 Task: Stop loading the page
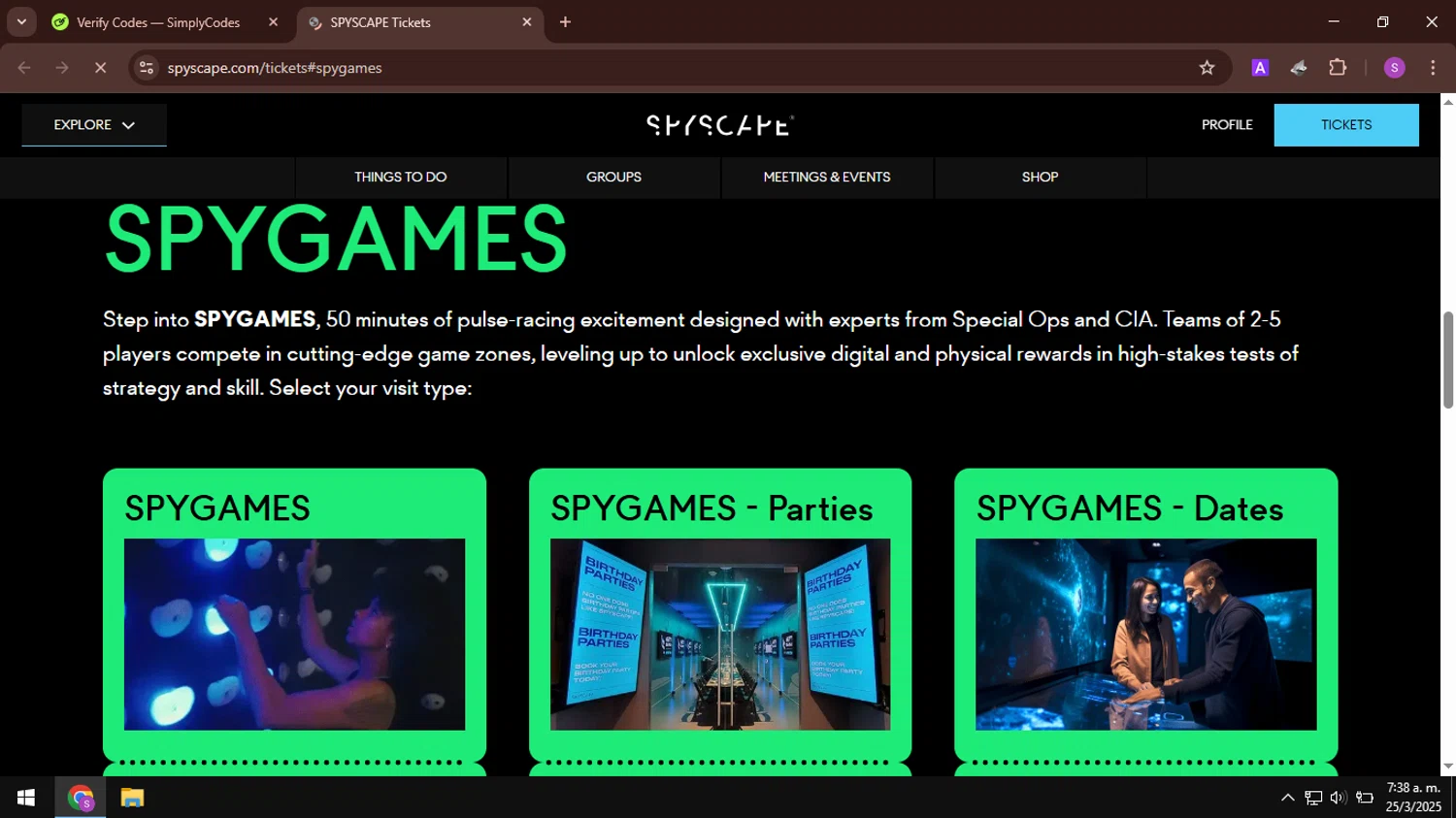pyautogui.click(x=101, y=68)
